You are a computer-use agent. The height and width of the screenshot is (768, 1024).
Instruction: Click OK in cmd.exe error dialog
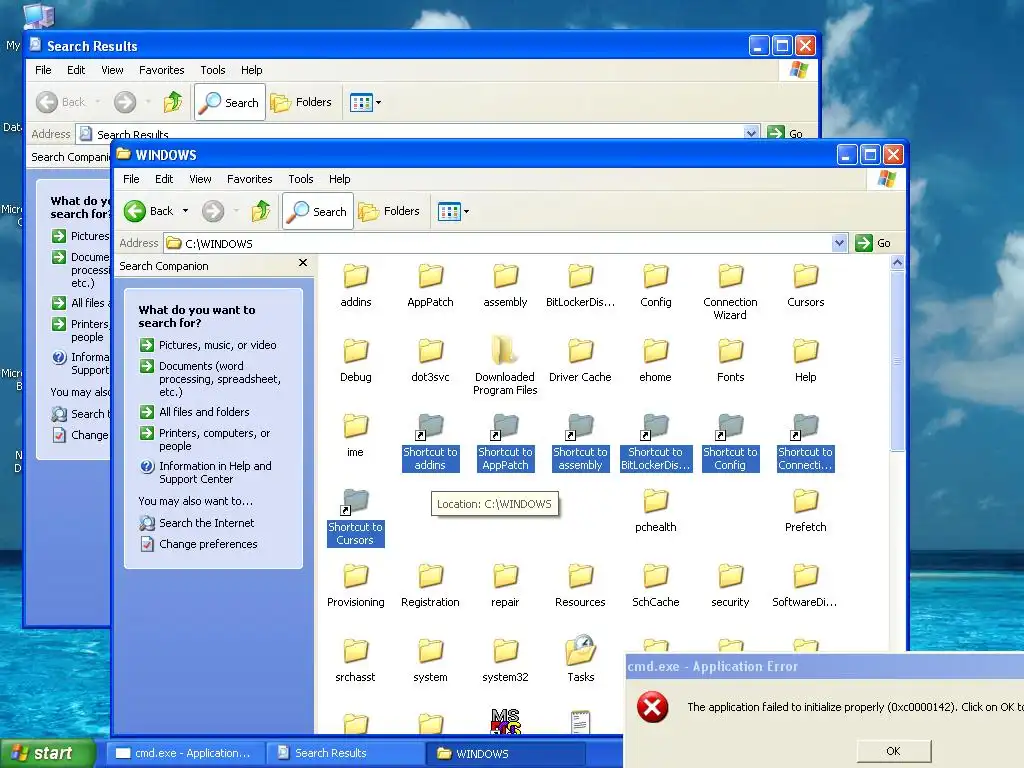tap(893, 751)
